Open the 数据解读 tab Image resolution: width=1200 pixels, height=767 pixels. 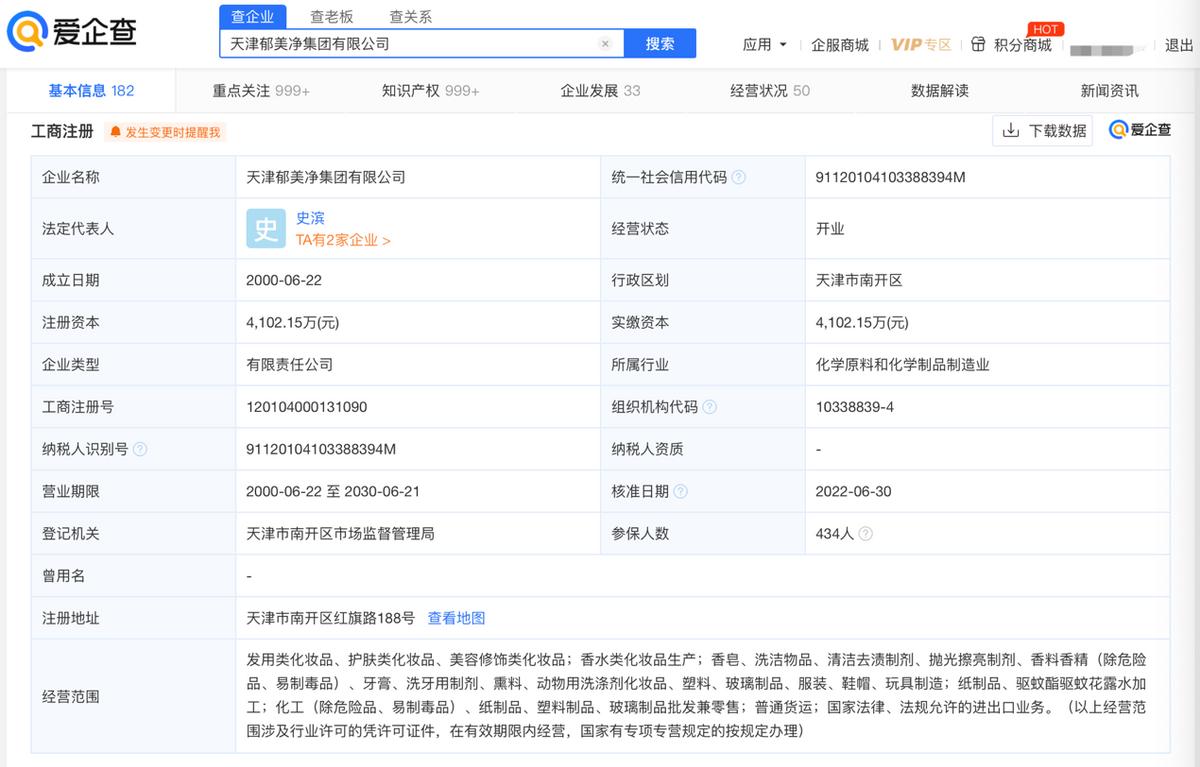click(940, 90)
